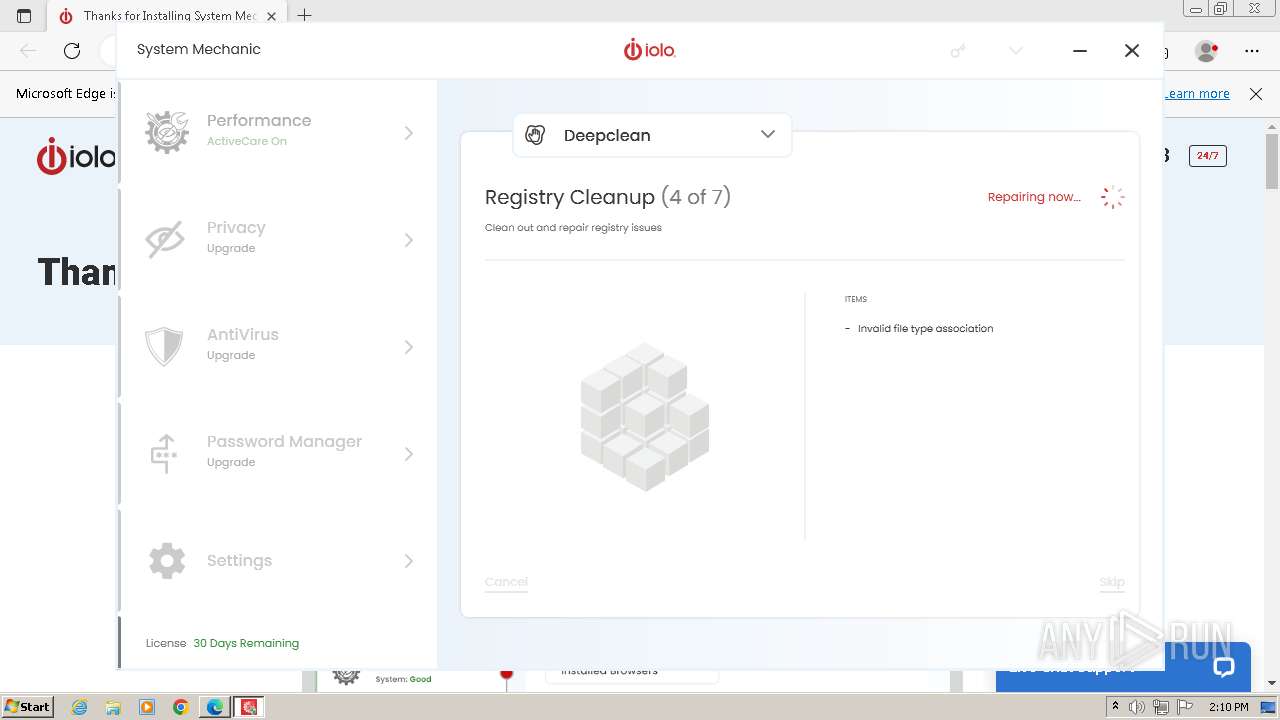The width and height of the screenshot is (1280, 720).
Task: Expand the AntiVirus section chevron
Action: pyautogui.click(x=408, y=347)
